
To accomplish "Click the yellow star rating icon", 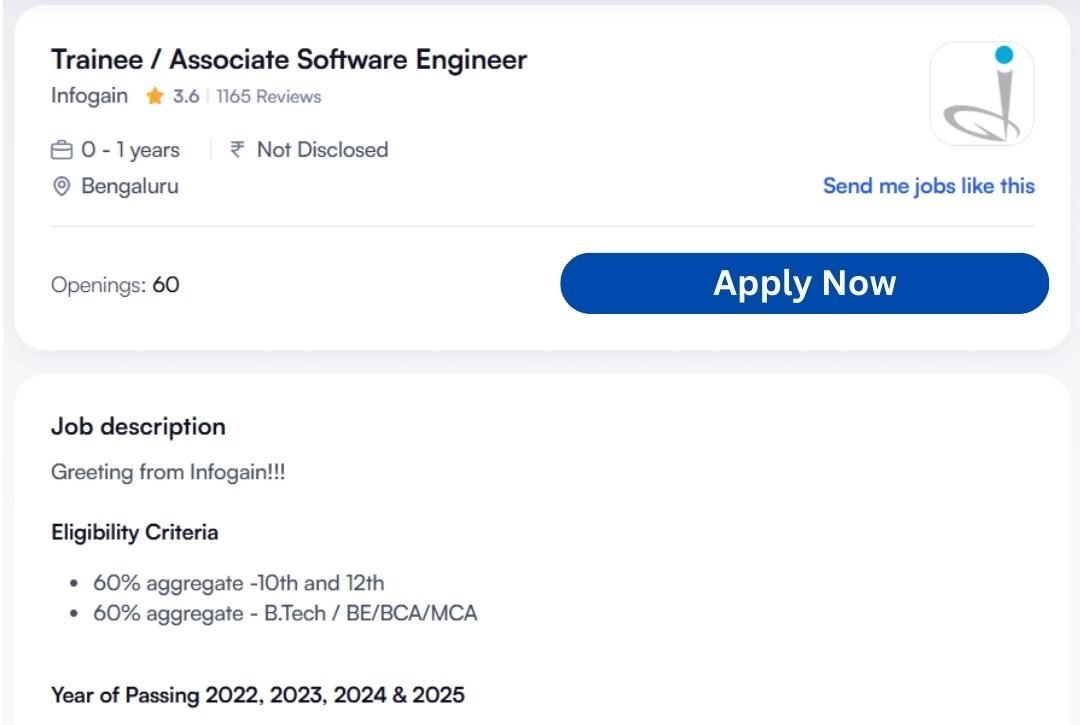I will point(154,97).
